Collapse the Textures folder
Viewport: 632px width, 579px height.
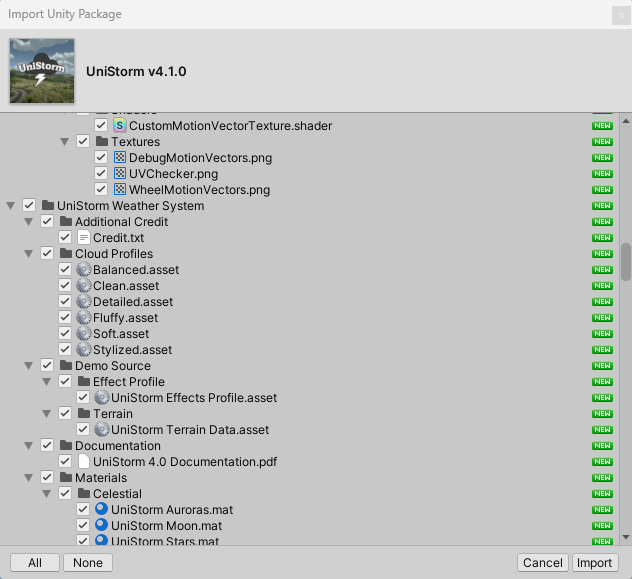coord(64,142)
